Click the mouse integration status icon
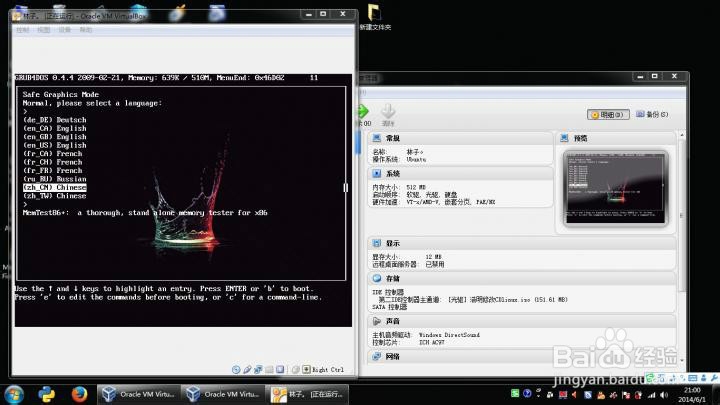The width and height of the screenshot is (720, 405). [x=296, y=370]
